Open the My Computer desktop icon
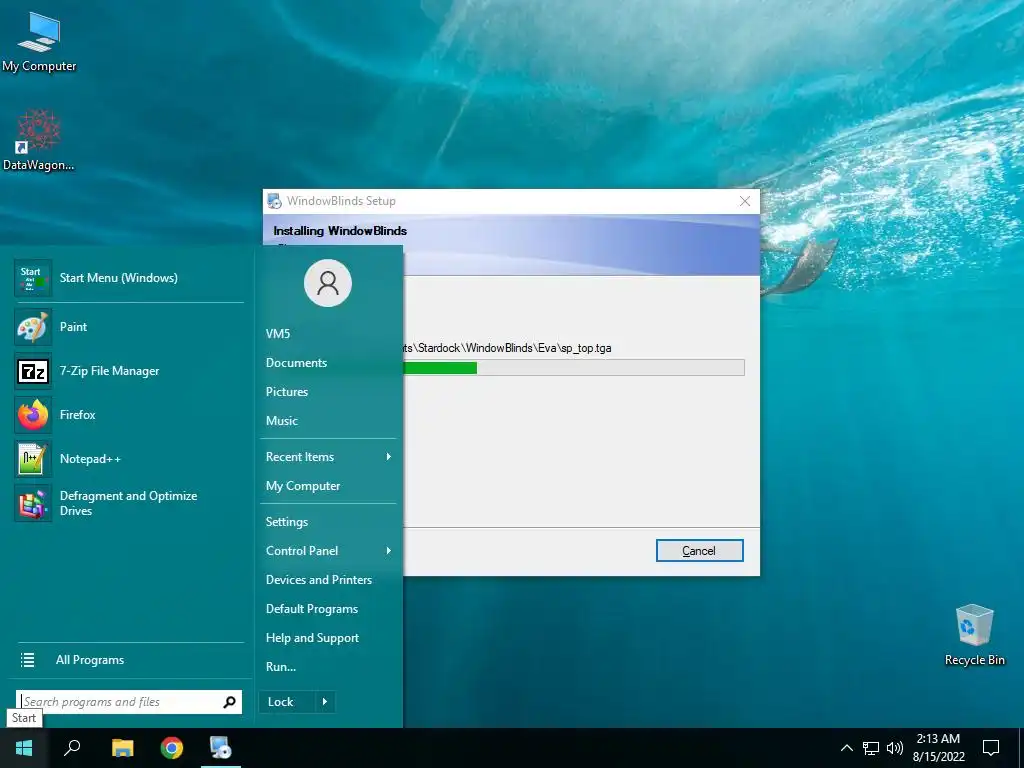Screen dimensions: 1024x768 click(39, 43)
